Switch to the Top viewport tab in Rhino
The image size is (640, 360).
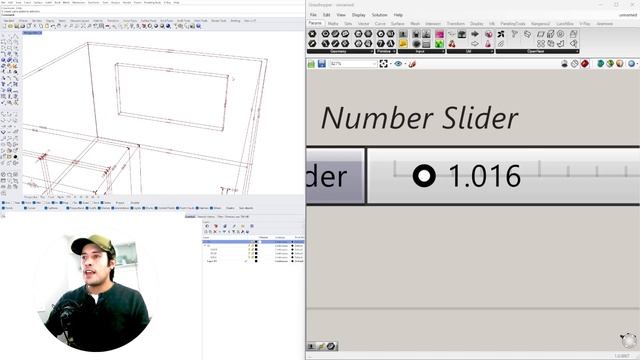coord(42,197)
